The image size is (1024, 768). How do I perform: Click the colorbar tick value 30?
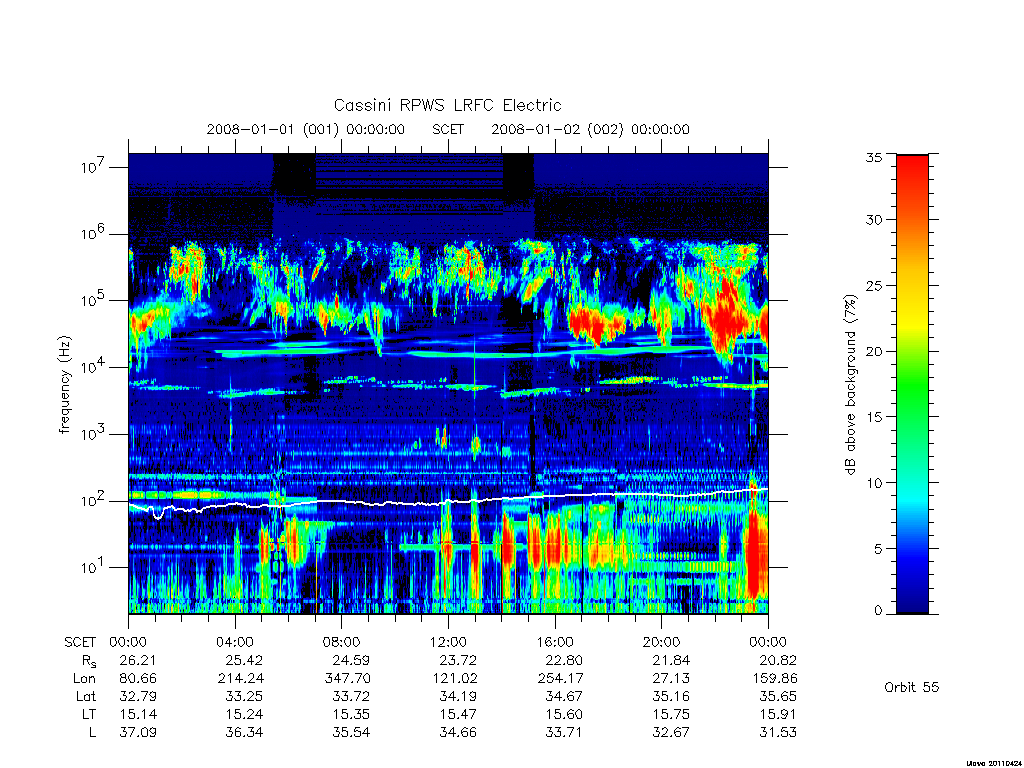[874, 219]
